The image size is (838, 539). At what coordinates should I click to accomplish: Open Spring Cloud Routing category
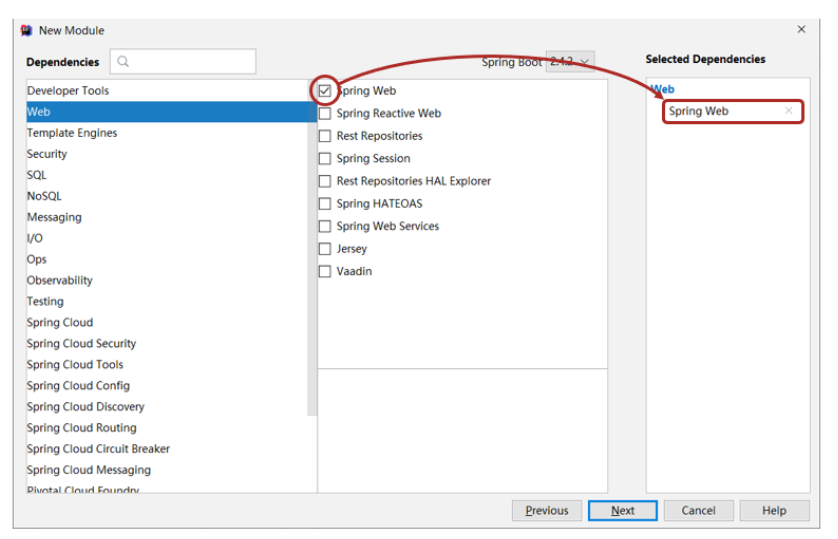tap(167, 428)
